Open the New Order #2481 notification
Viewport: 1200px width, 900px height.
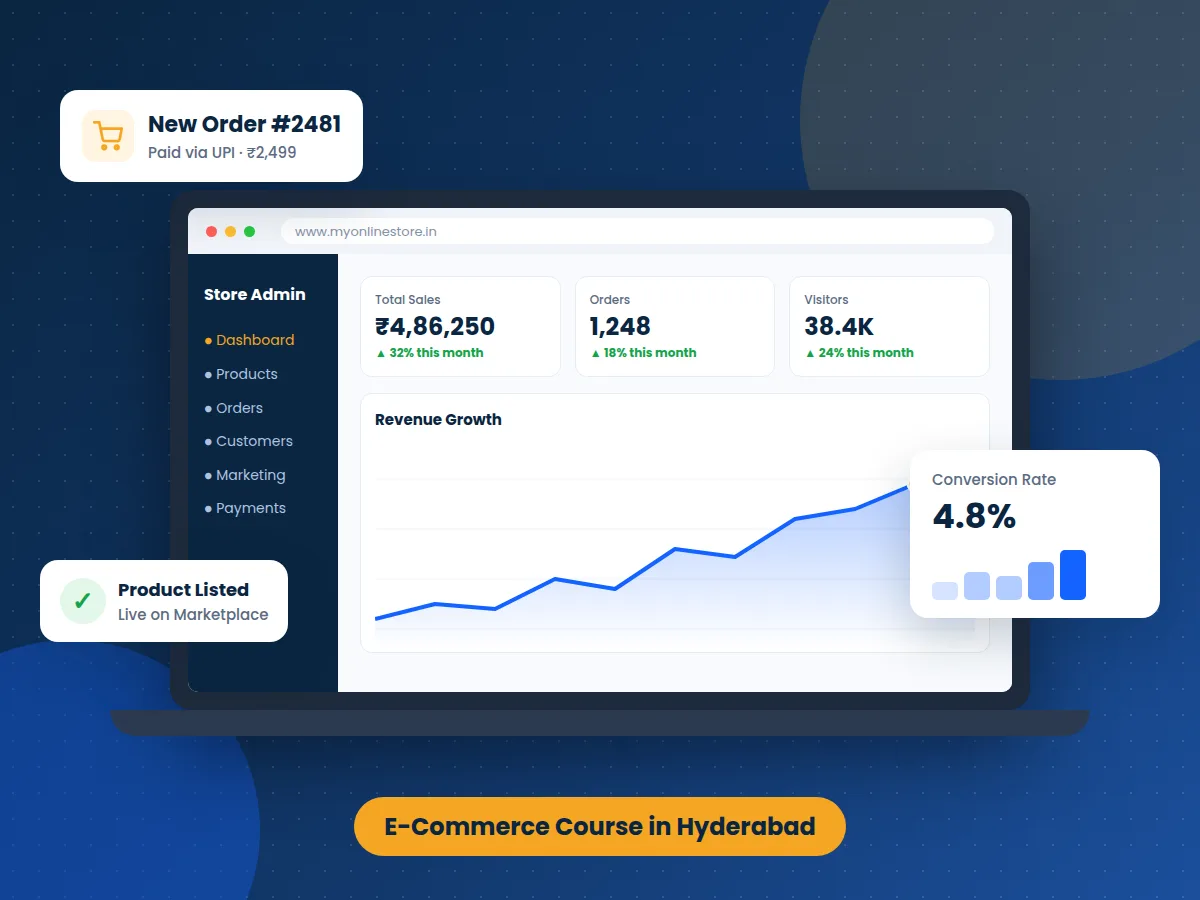(x=211, y=136)
